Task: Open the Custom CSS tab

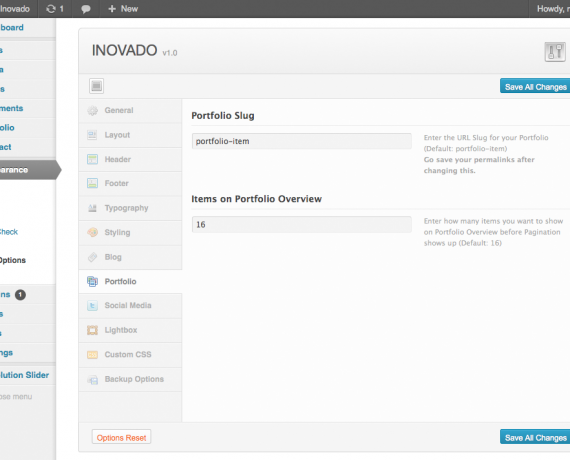Action: [130, 355]
